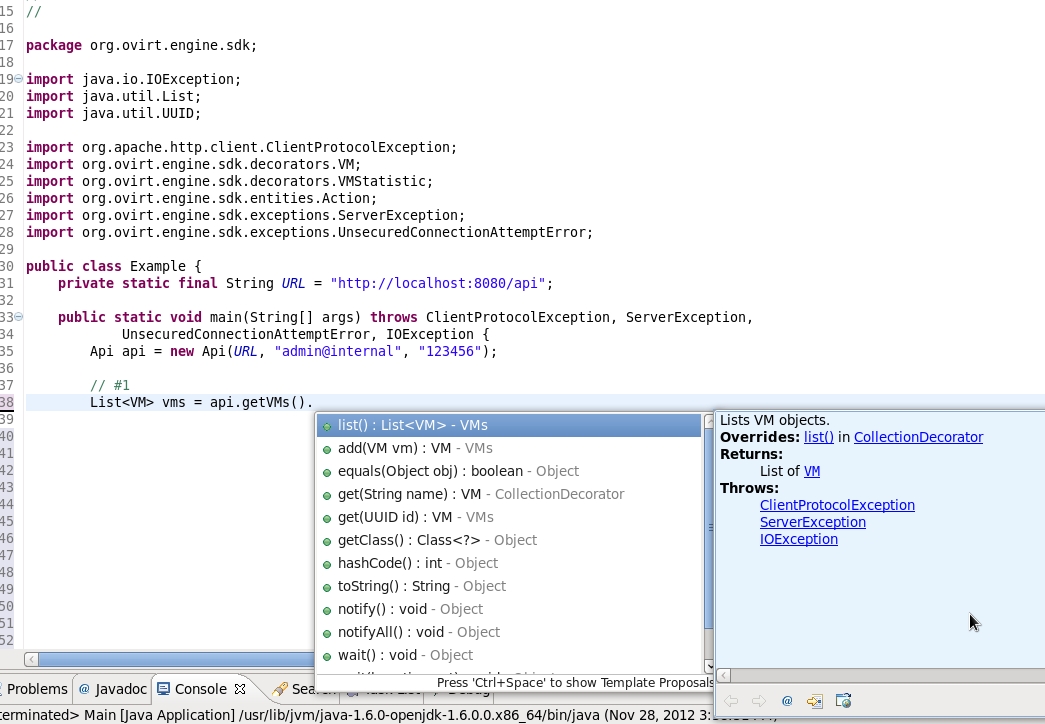Close the Console tab with its X icon
1045x724 pixels.
pyautogui.click(x=240, y=689)
